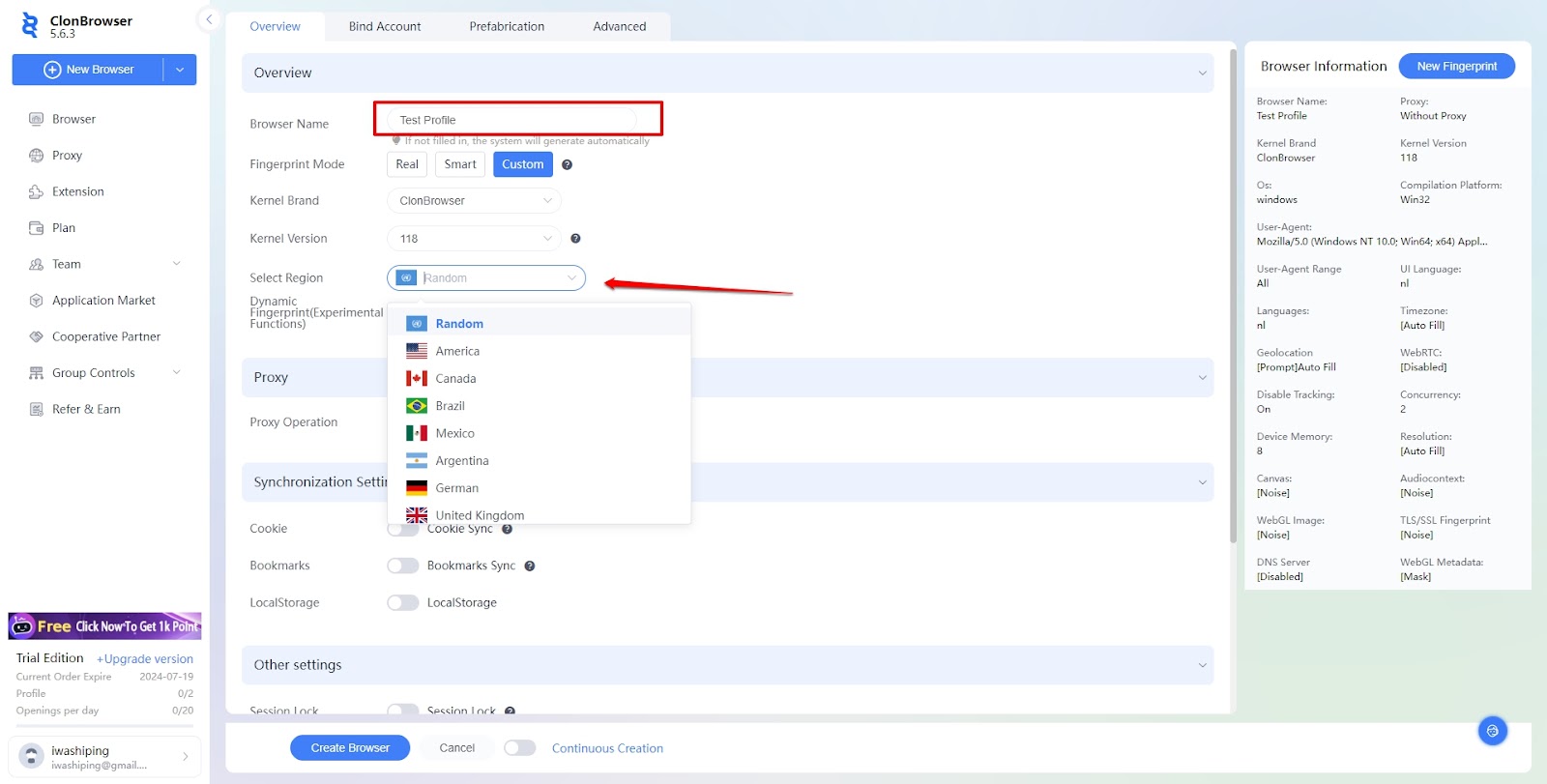Click the New Fingerprint button
1547x784 pixels.
coord(1456,67)
